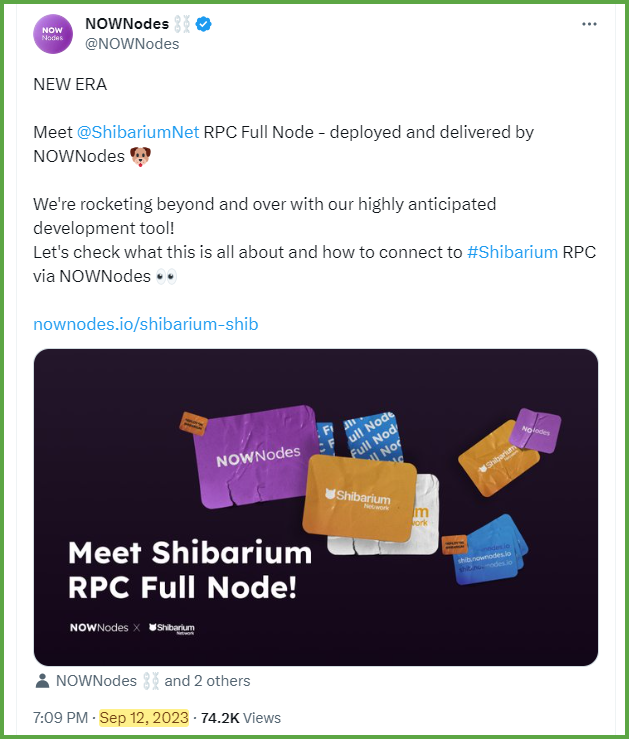Open the nownodes.io/shibarium-shib link

(x=146, y=324)
